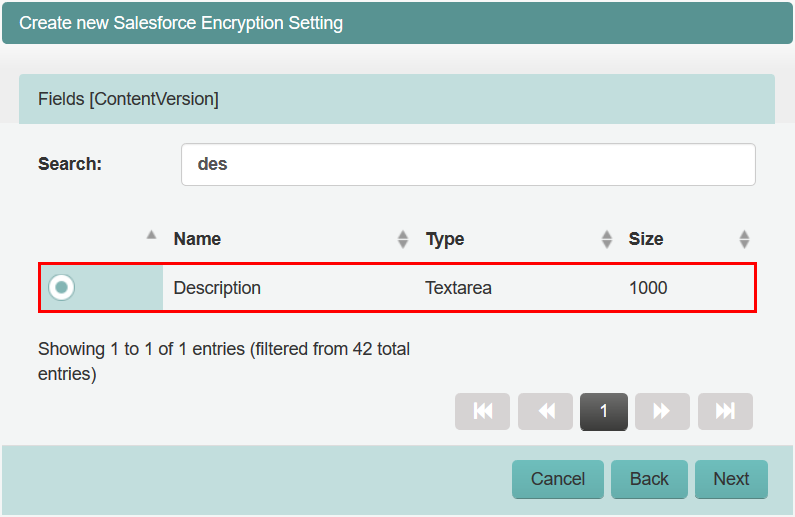
Task: Sort by the radio selection column arrow
Action: click(x=151, y=235)
